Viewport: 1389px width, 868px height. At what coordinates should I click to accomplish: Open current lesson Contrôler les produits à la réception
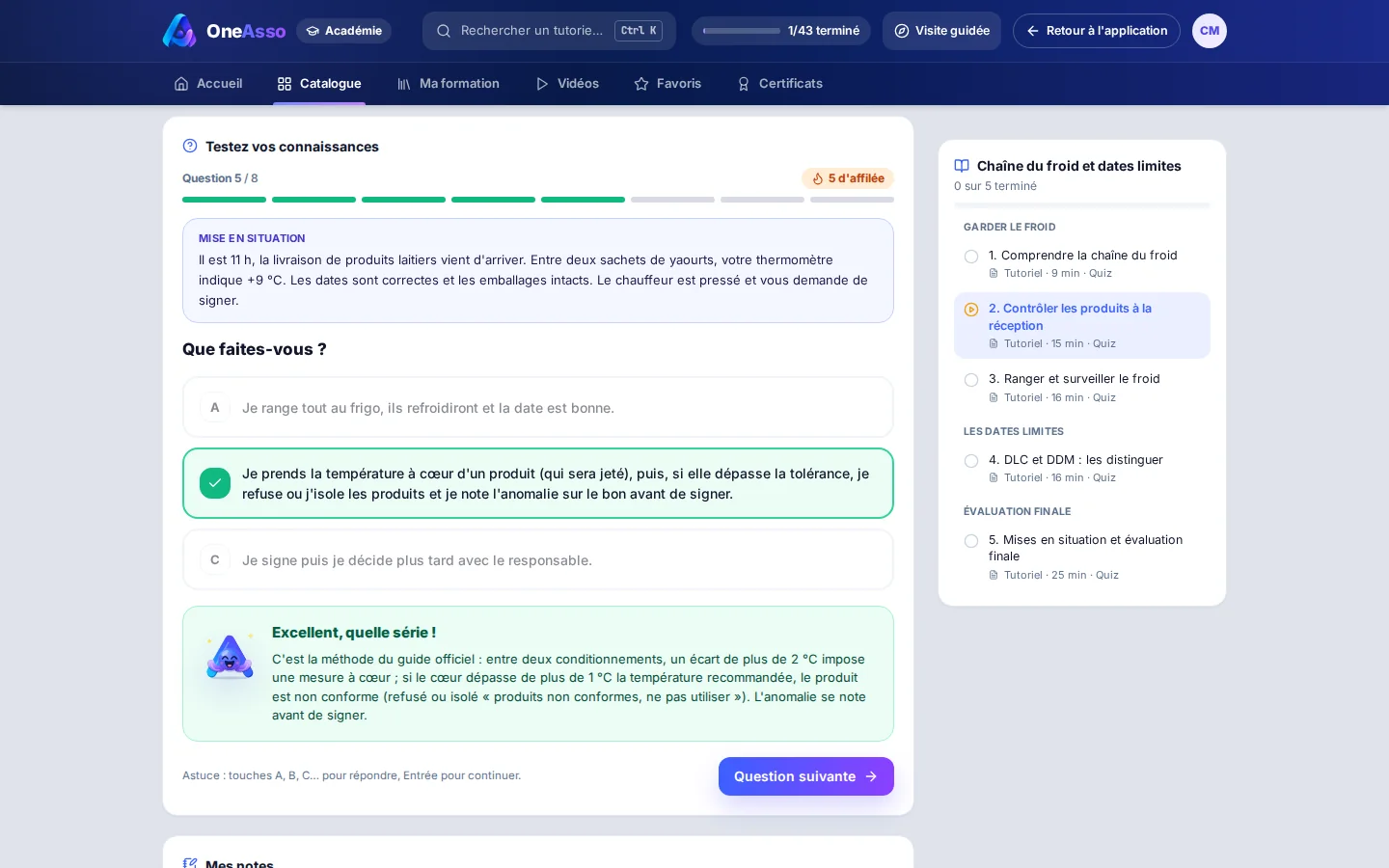pyautogui.click(x=1082, y=326)
